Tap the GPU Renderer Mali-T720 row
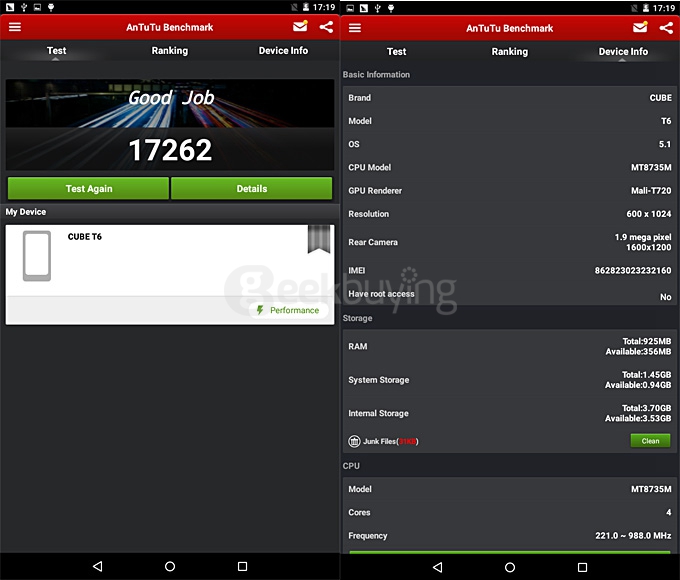The width and height of the screenshot is (680, 580). (x=510, y=190)
